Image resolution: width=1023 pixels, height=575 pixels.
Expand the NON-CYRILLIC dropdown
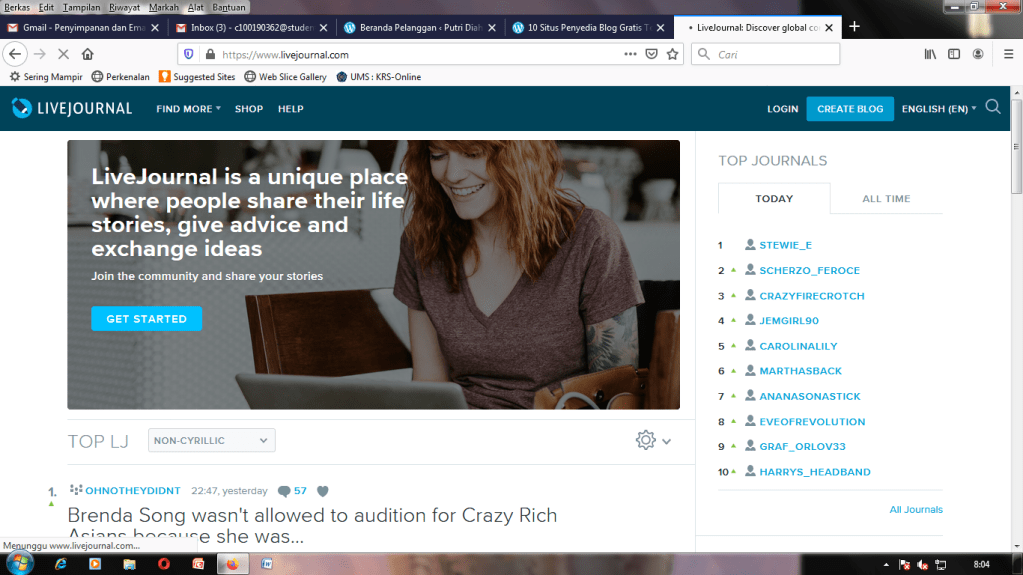212,440
